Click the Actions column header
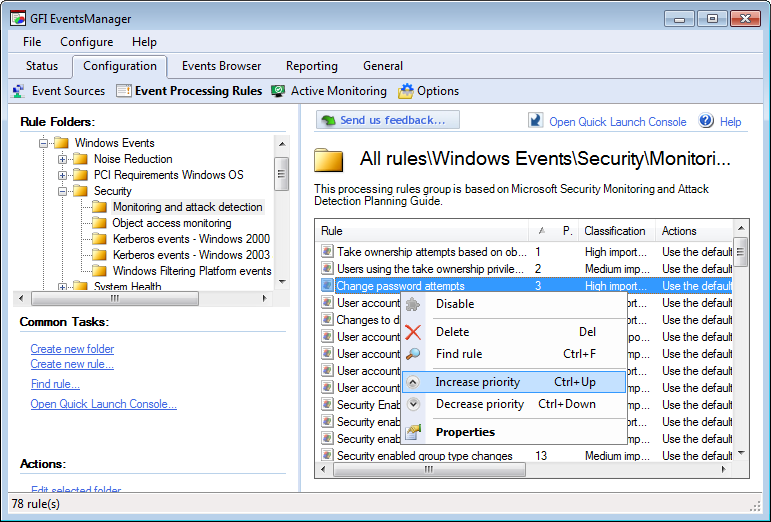Image resolution: width=771 pixels, height=522 pixels. (x=693, y=231)
